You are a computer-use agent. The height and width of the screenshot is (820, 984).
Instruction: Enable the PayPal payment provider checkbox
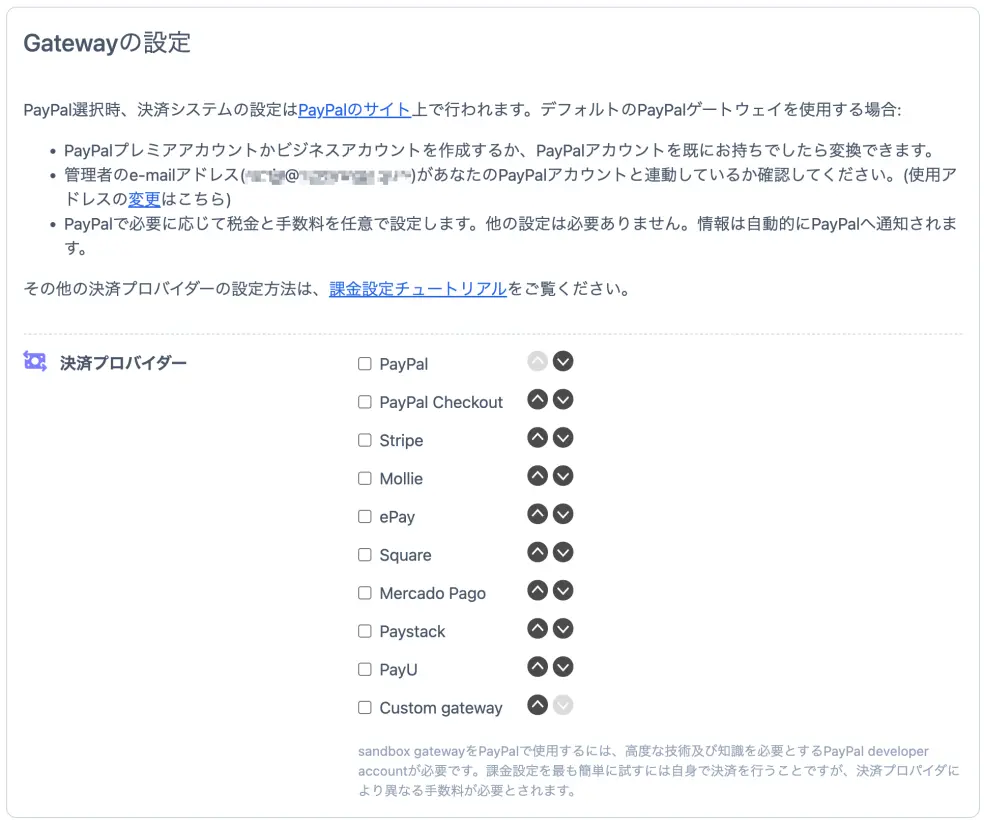(365, 364)
